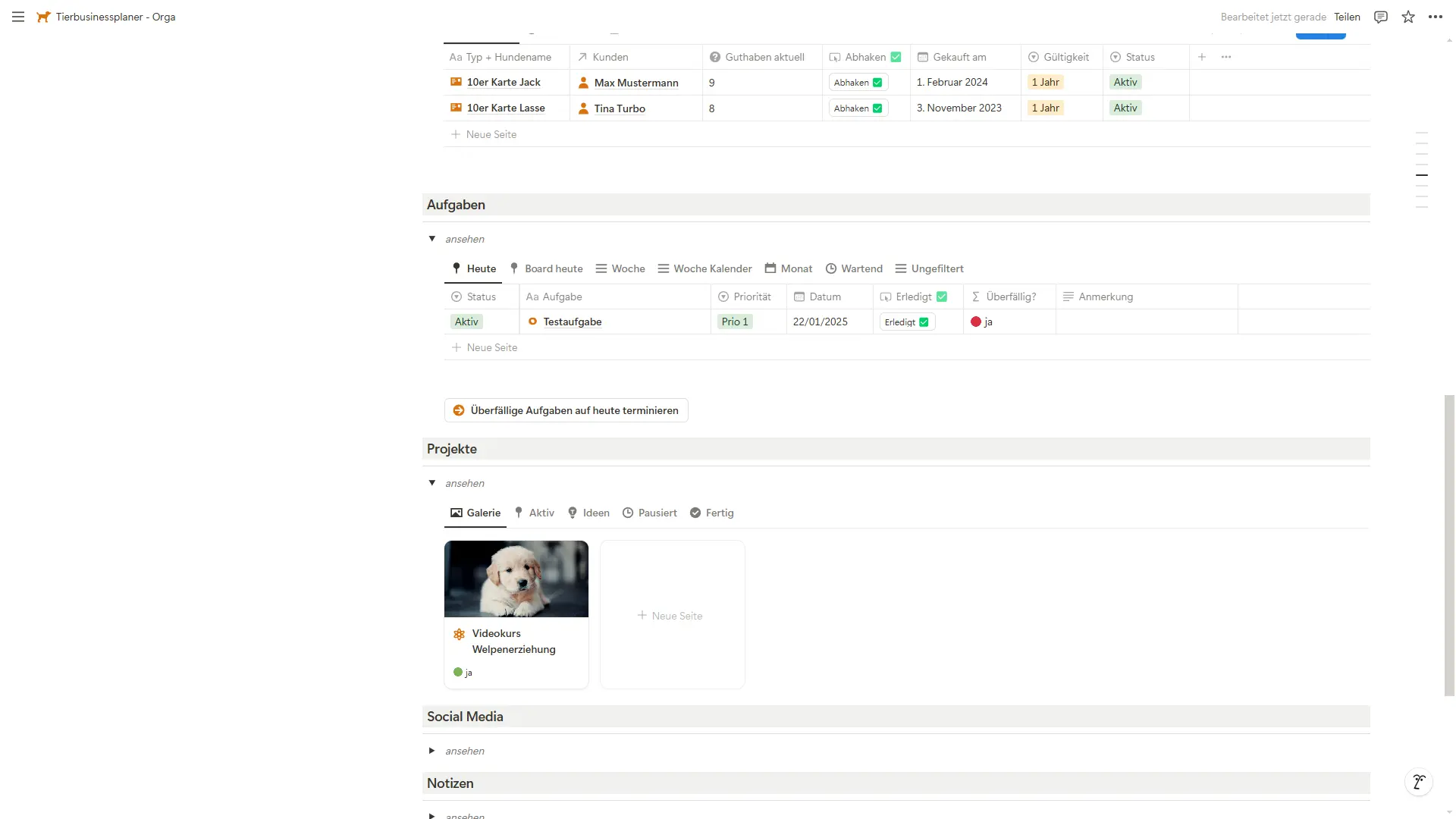This screenshot has height=819, width=1456.
Task: Click the card icon of 10er Karte Lasse
Action: (x=456, y=108)
